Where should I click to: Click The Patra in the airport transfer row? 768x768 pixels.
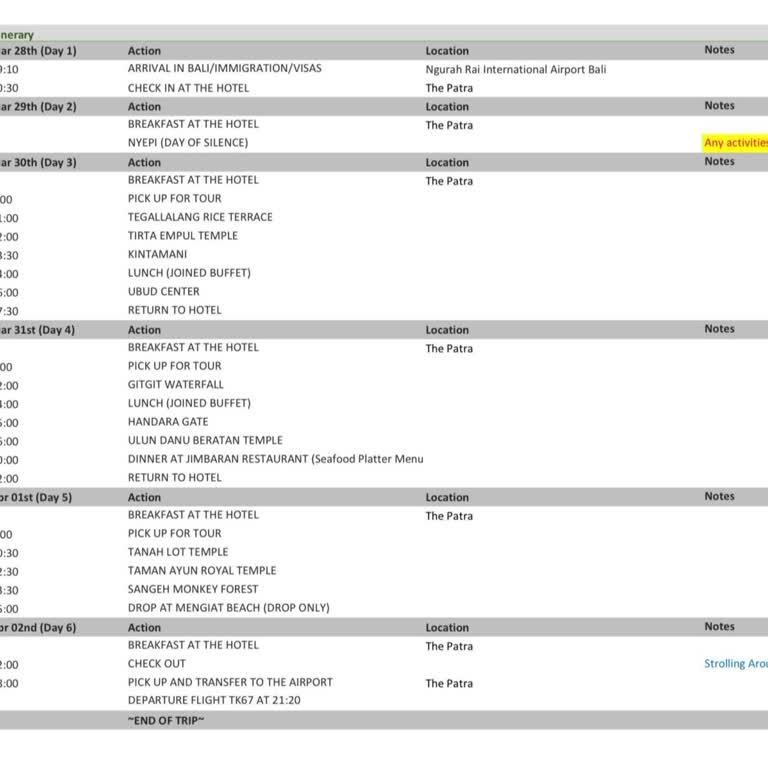click(449, 684)
